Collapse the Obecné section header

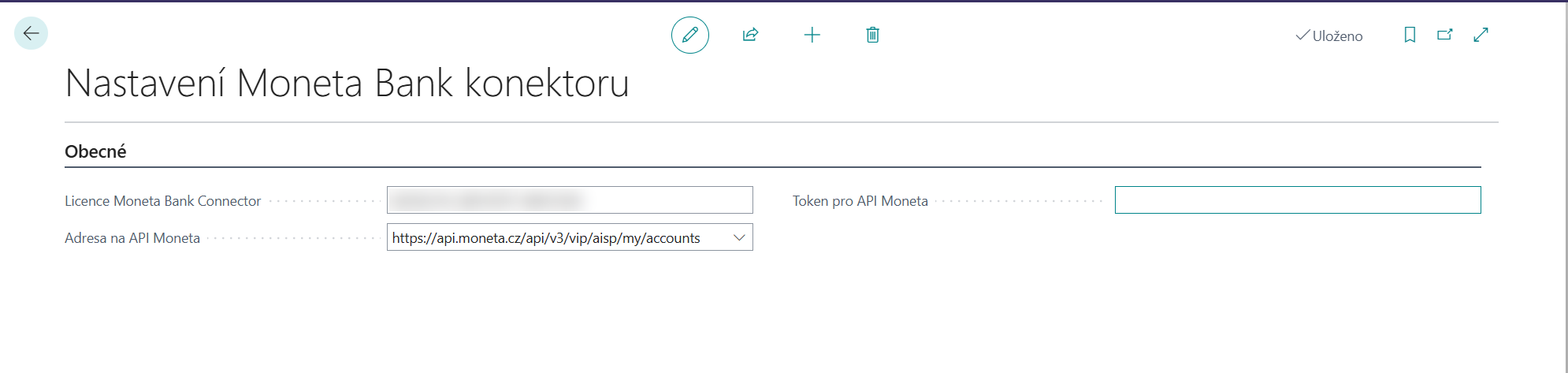[x=95, y=151]
